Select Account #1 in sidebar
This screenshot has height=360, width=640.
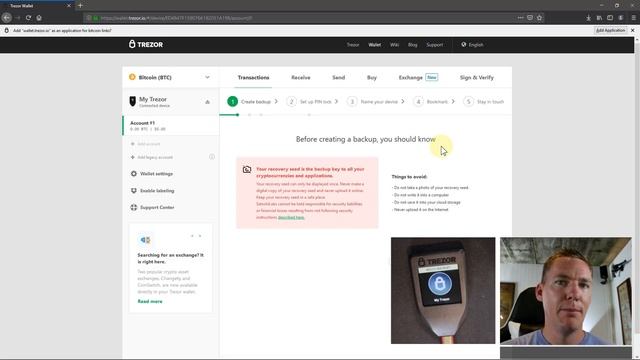pyautogui.click(x=171, y=126)
